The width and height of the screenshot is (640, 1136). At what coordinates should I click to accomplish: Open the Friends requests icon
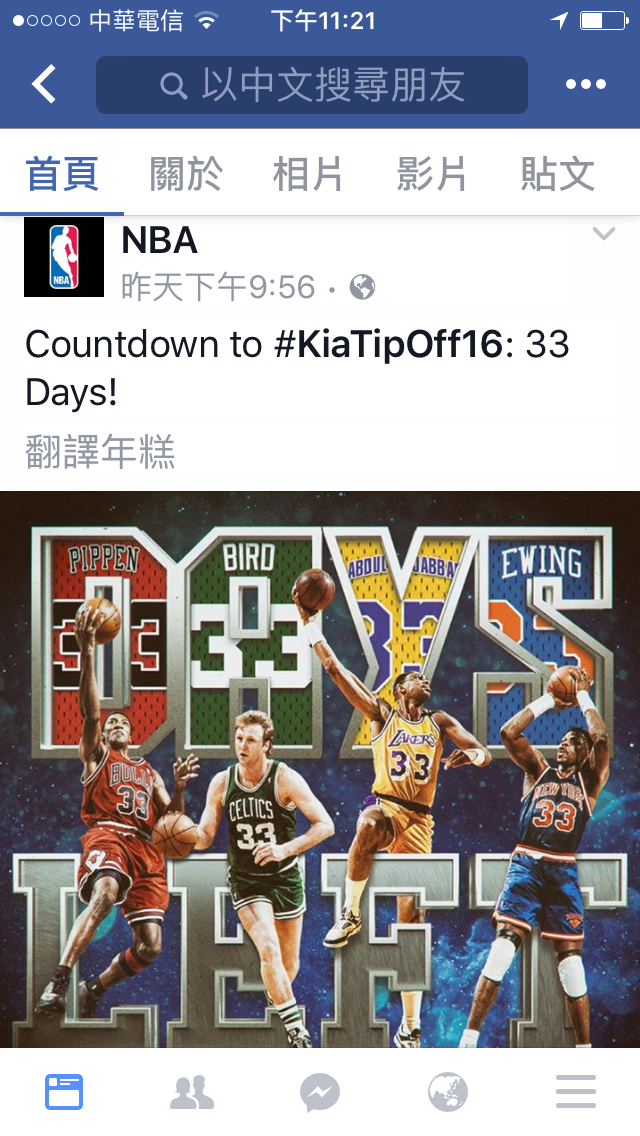pos(192,1092)
